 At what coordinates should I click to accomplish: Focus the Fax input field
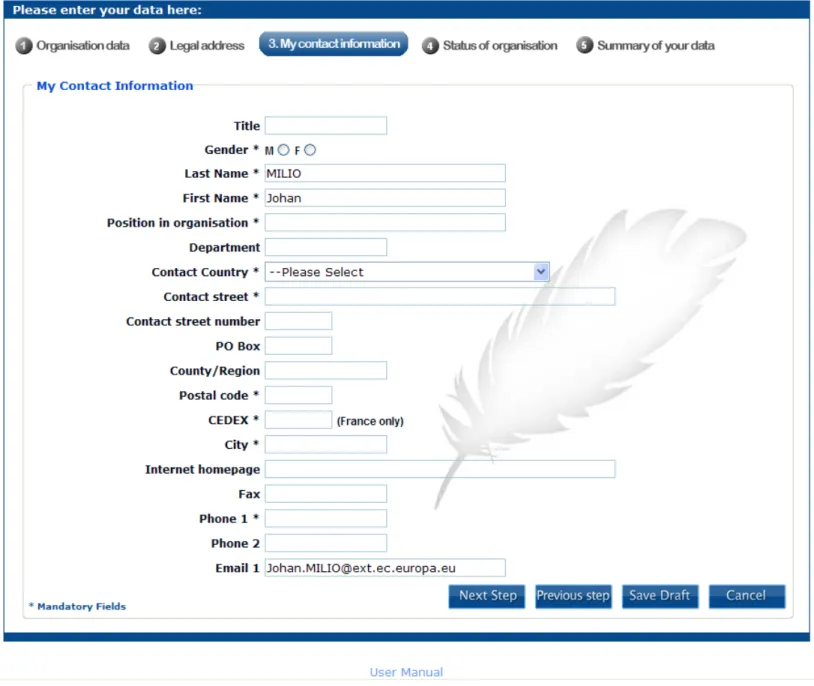coord(326,494)
